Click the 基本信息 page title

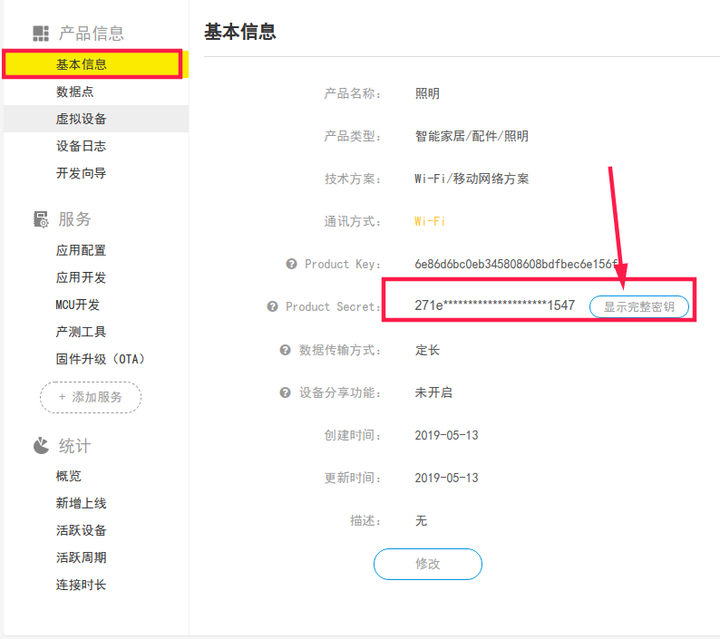tap(240, 32)
